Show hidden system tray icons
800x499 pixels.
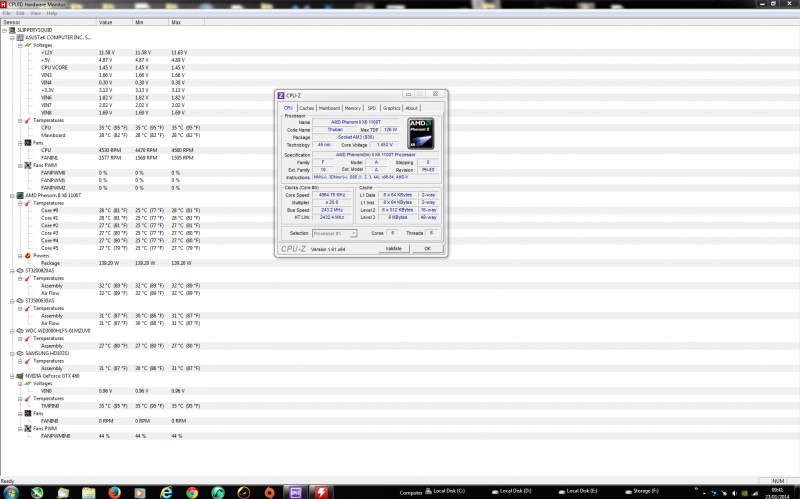pos(704,493)
